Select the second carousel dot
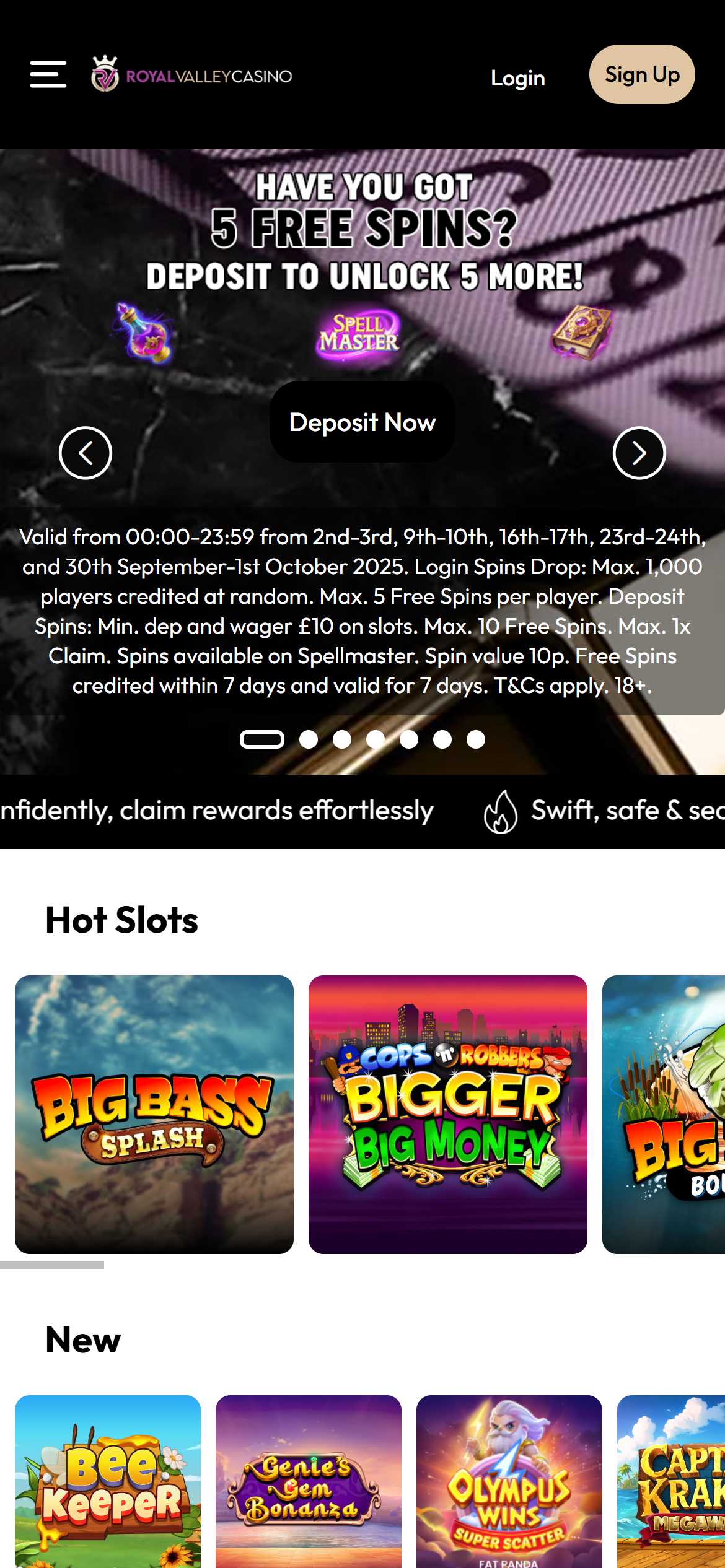 click(309, 739)
